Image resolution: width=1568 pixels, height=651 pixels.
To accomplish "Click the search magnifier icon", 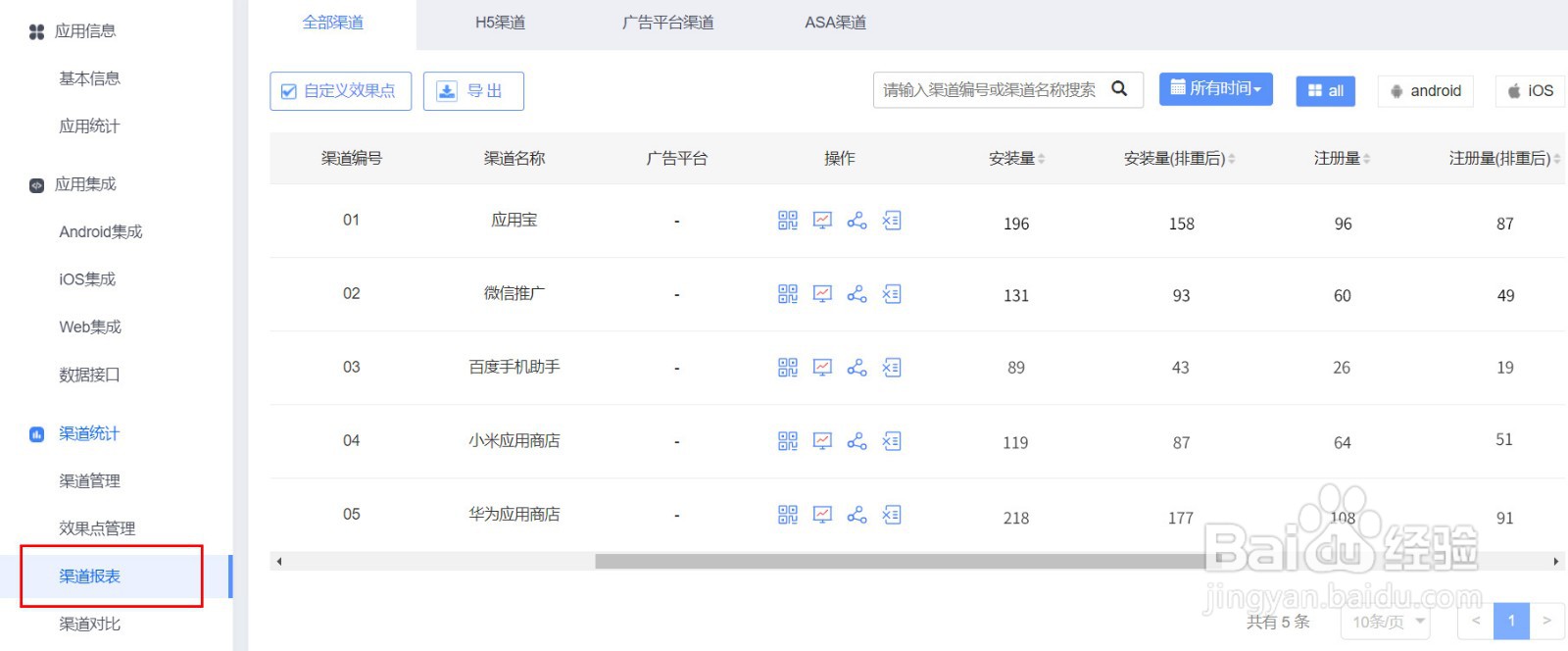I will click(1119, 89).
